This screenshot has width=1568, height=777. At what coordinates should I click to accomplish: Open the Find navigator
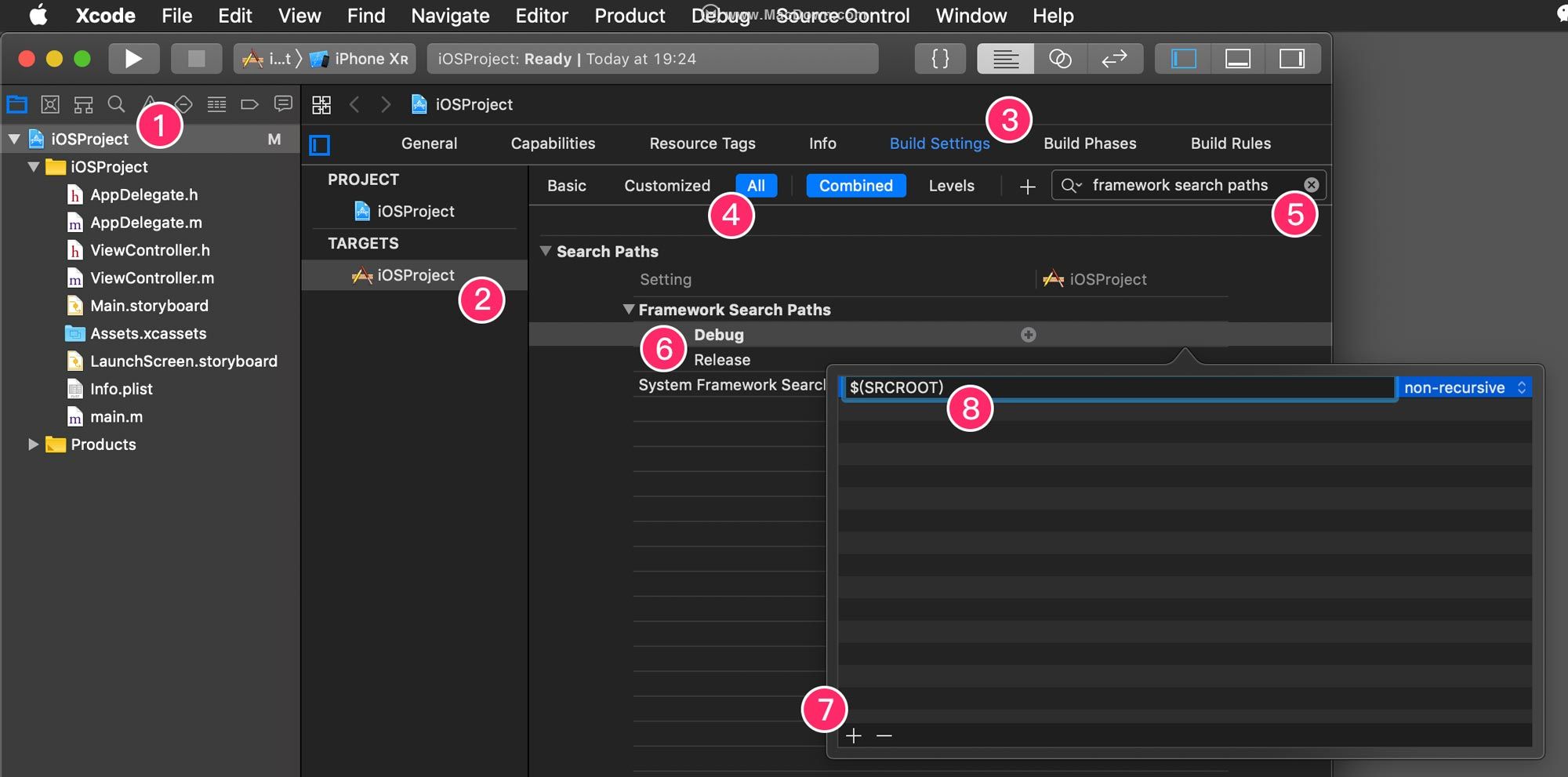click(116, 104)
